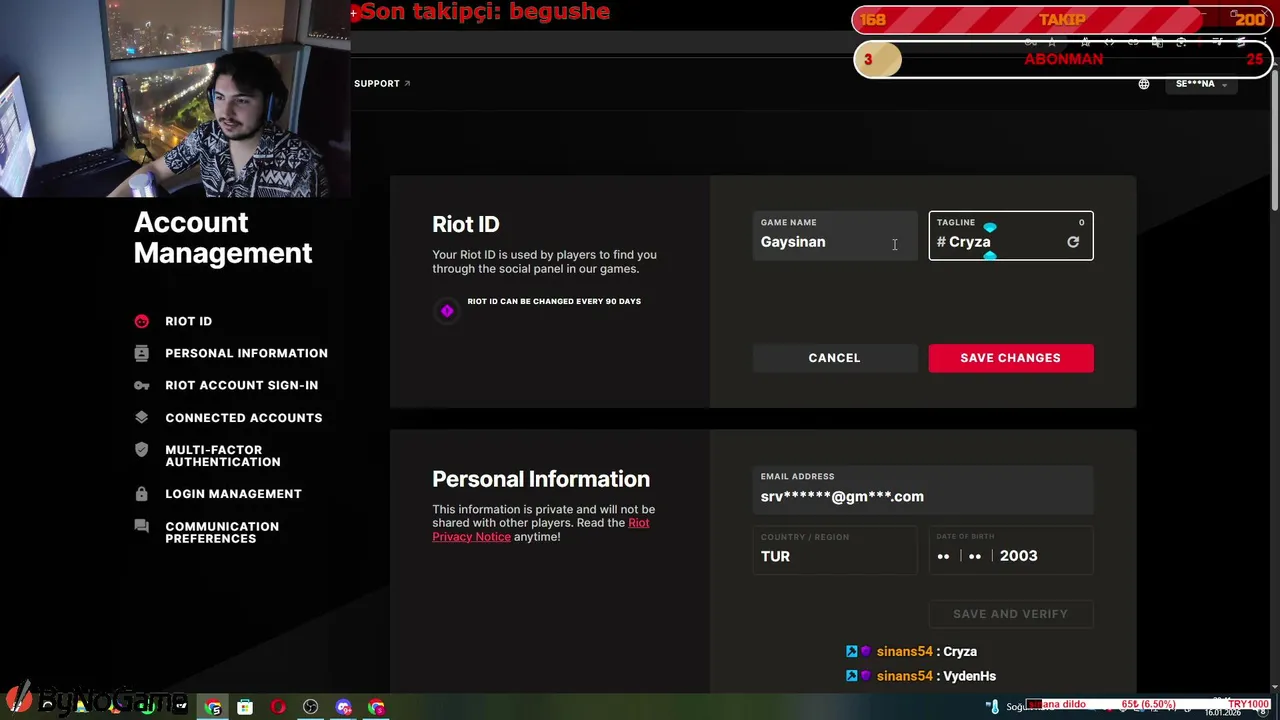
Task: Click Save Changes for Riot ID
Action: click(x=1011, y=358)
